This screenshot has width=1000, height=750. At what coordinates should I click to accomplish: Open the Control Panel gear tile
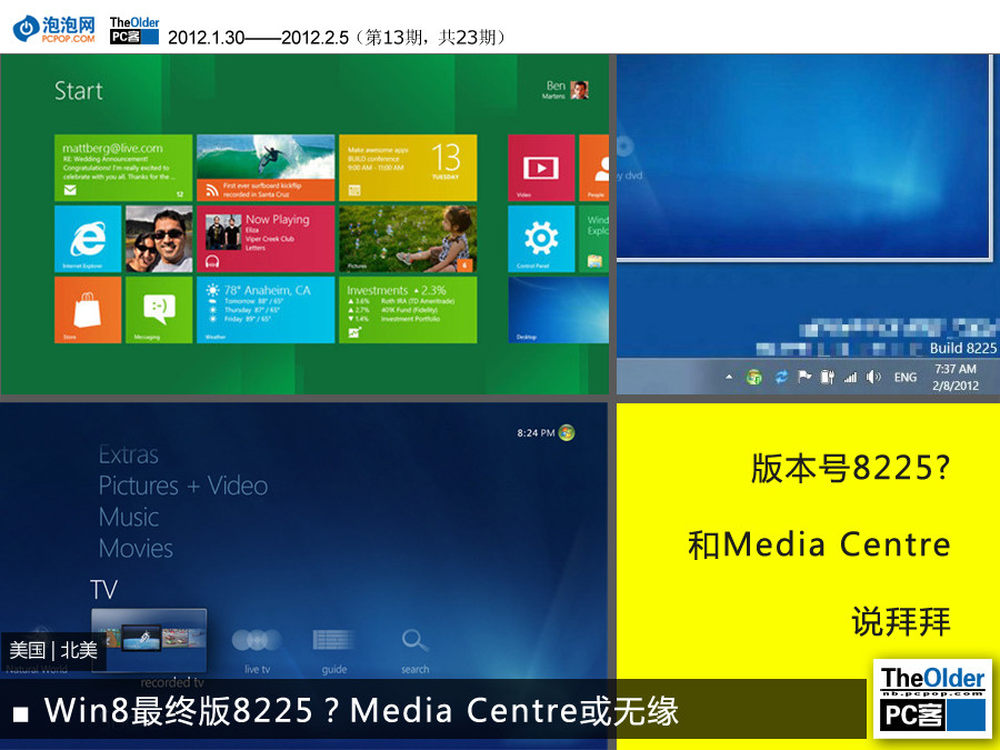(541, 238)
